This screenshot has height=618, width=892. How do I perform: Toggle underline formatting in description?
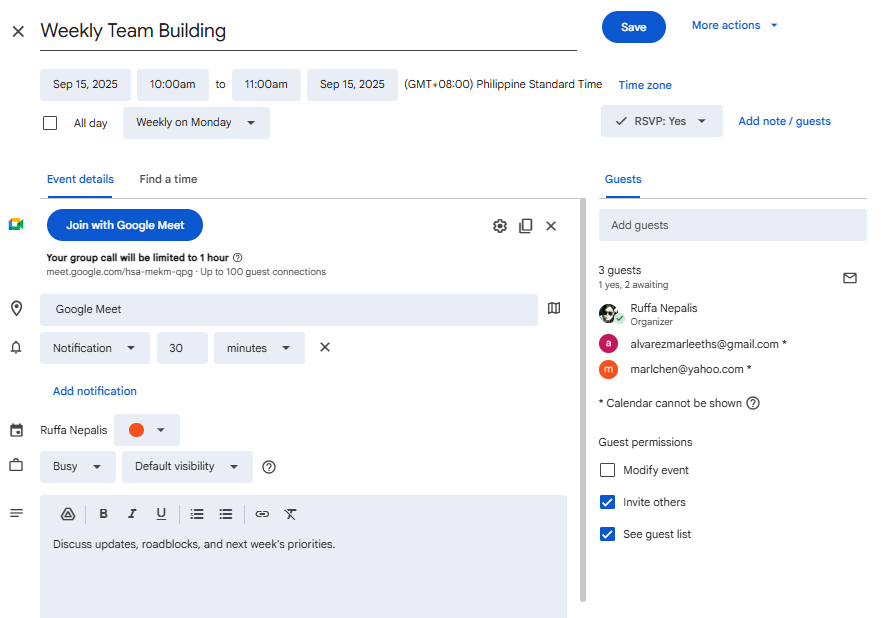161,514
